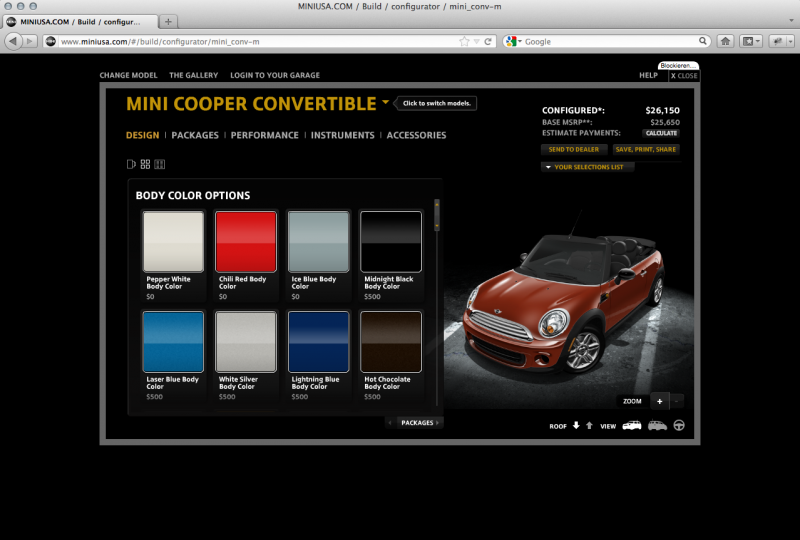Screen dimensions: 800x540
Task: Open the Performance tab
Action: 264,135
